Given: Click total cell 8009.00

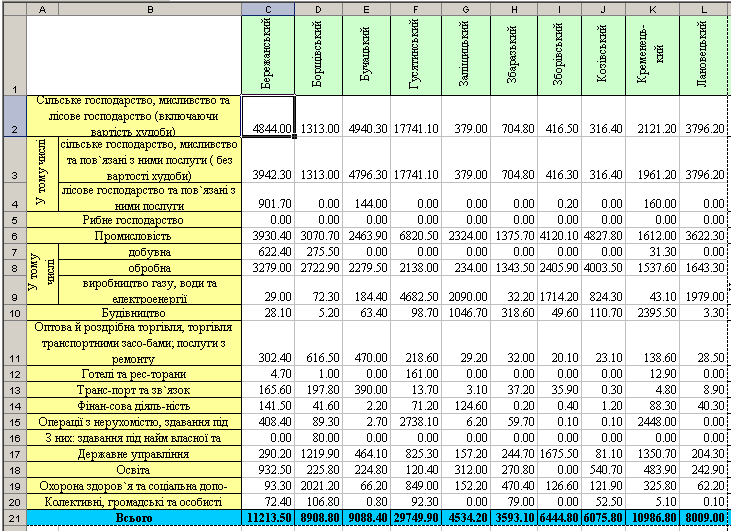Looking at the screenshot, I should pos(703,518).
